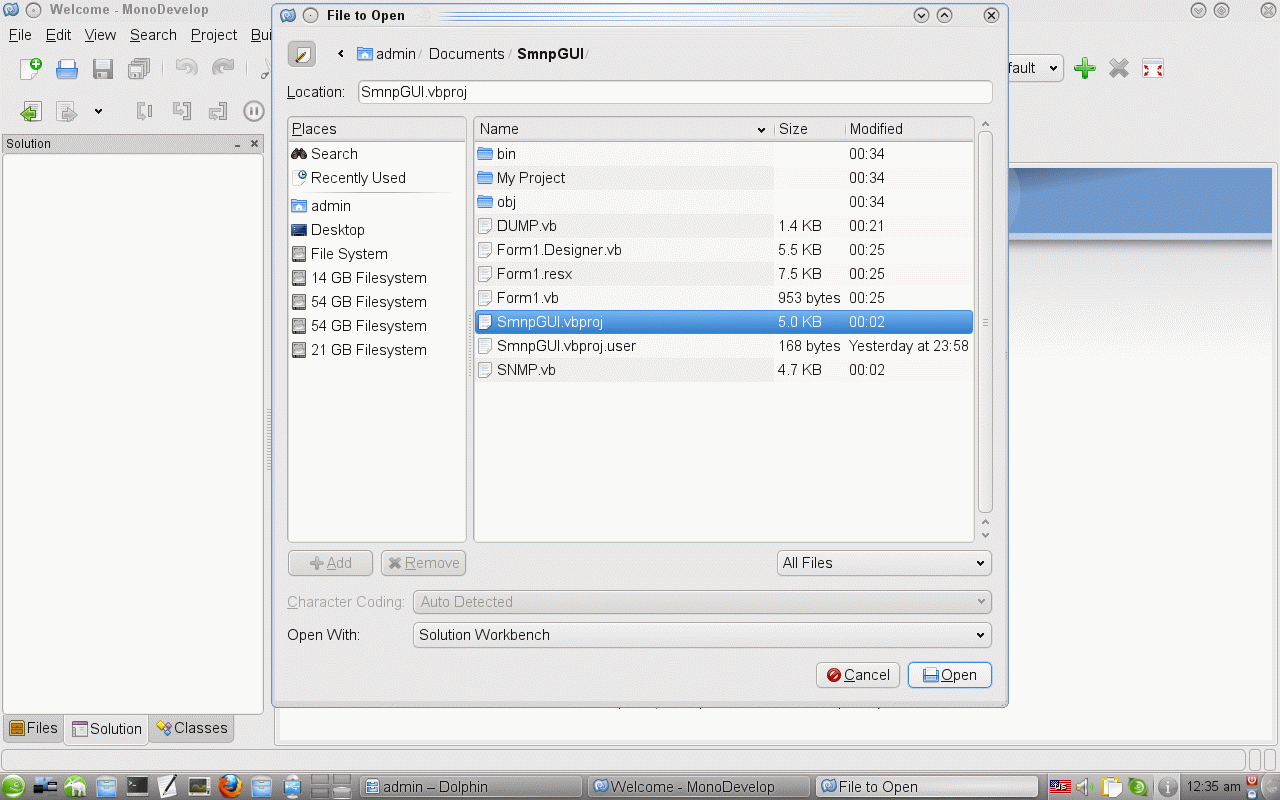Go to the admin folder in path bar
The height and width of the screenshot is (800, 1280).
coord(386,54)
